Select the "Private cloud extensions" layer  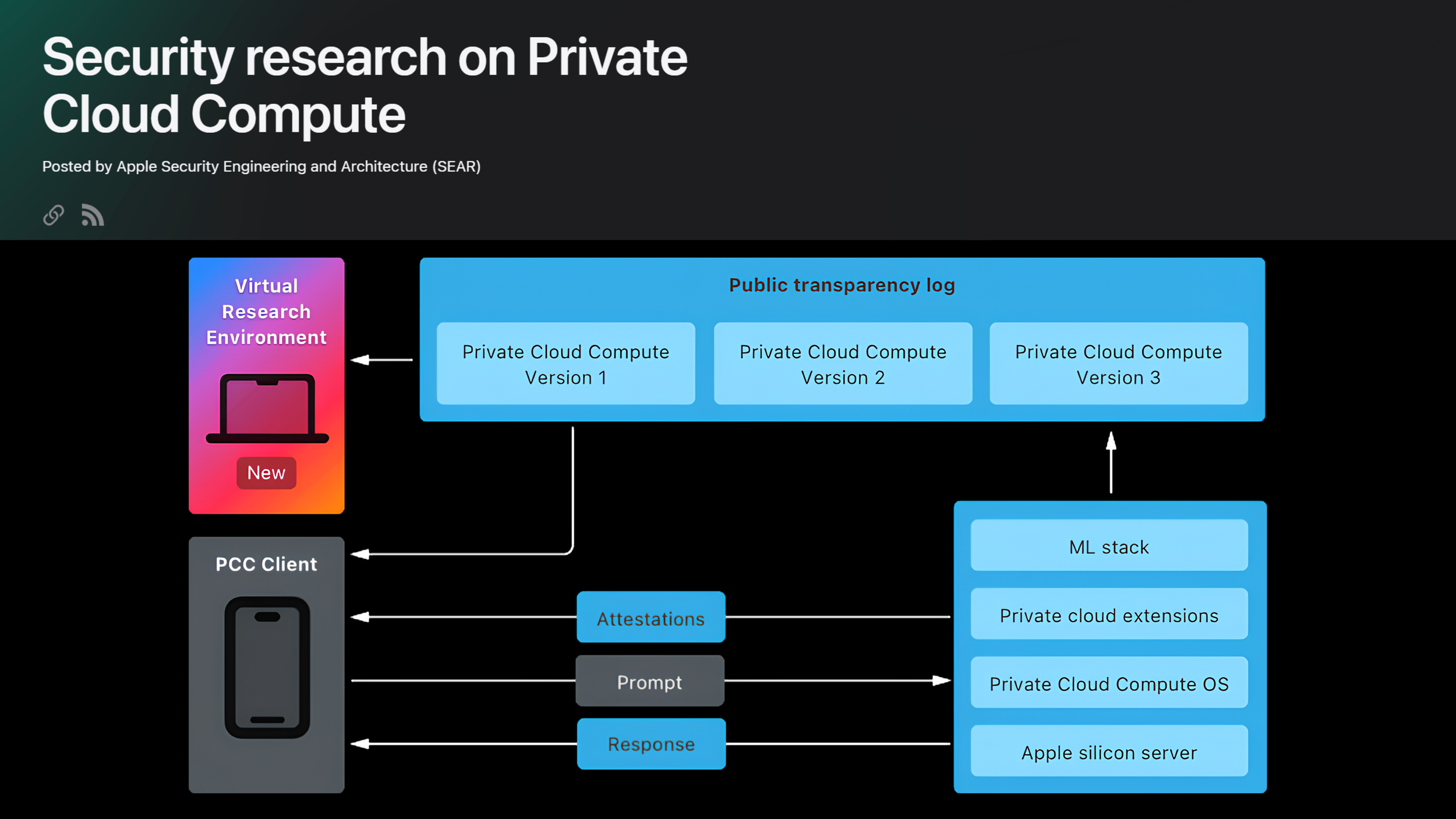tap(1109, 614)
